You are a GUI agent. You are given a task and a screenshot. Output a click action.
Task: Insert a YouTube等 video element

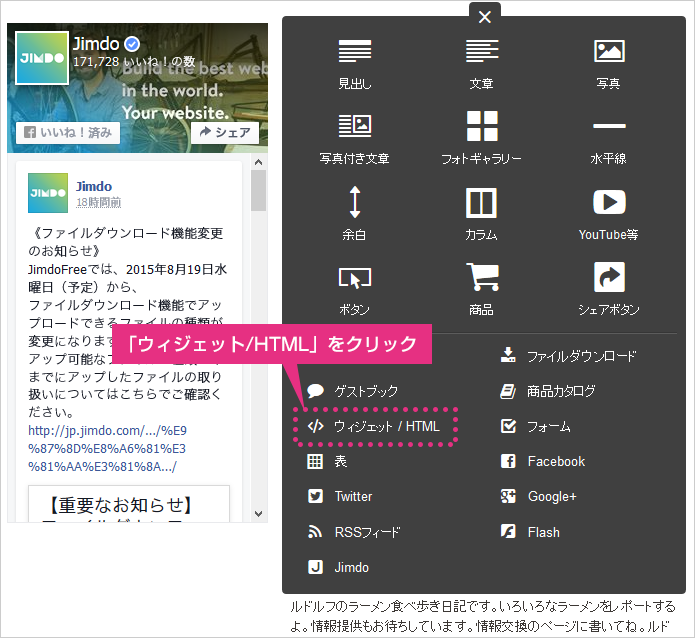click(608, 203)
